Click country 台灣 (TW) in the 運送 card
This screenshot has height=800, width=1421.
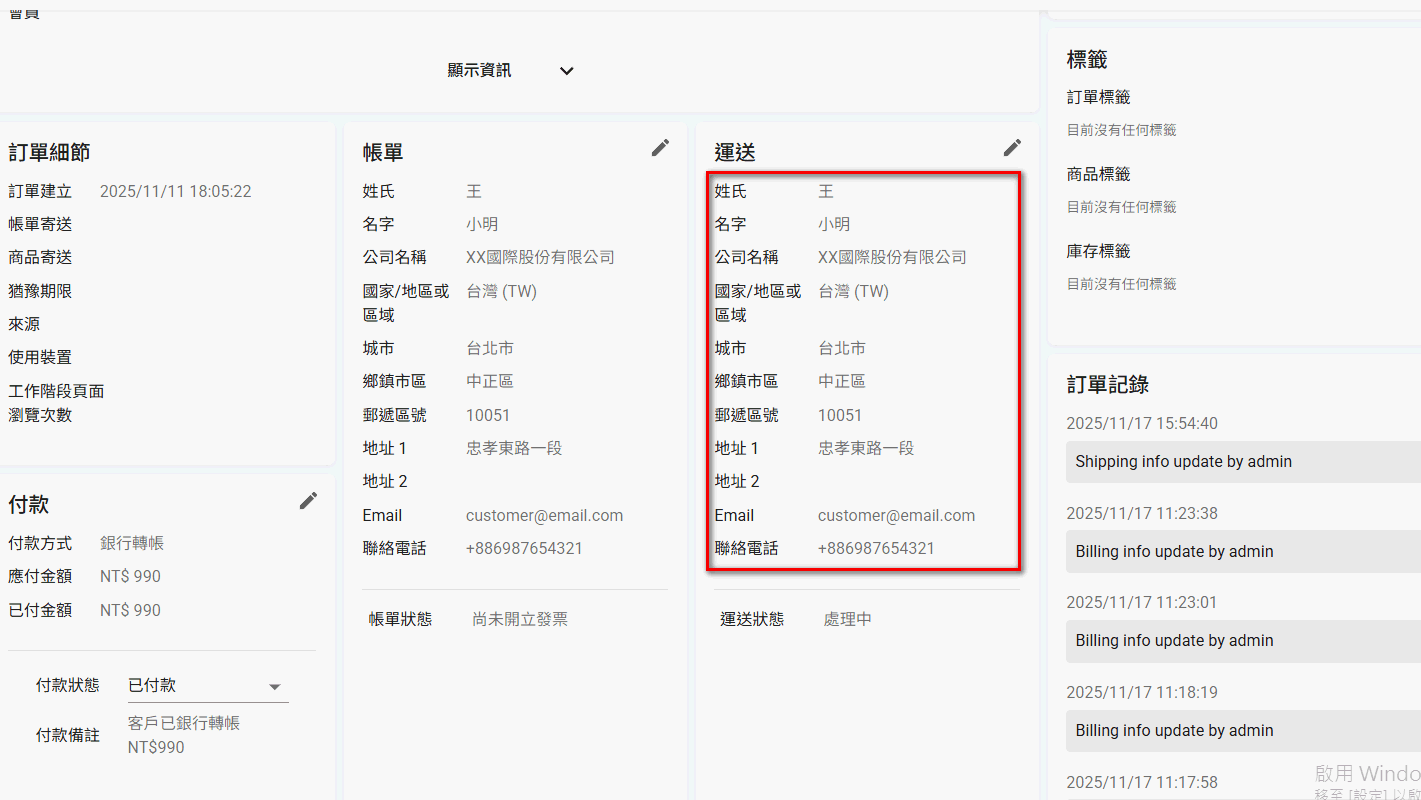click(853, 291)
